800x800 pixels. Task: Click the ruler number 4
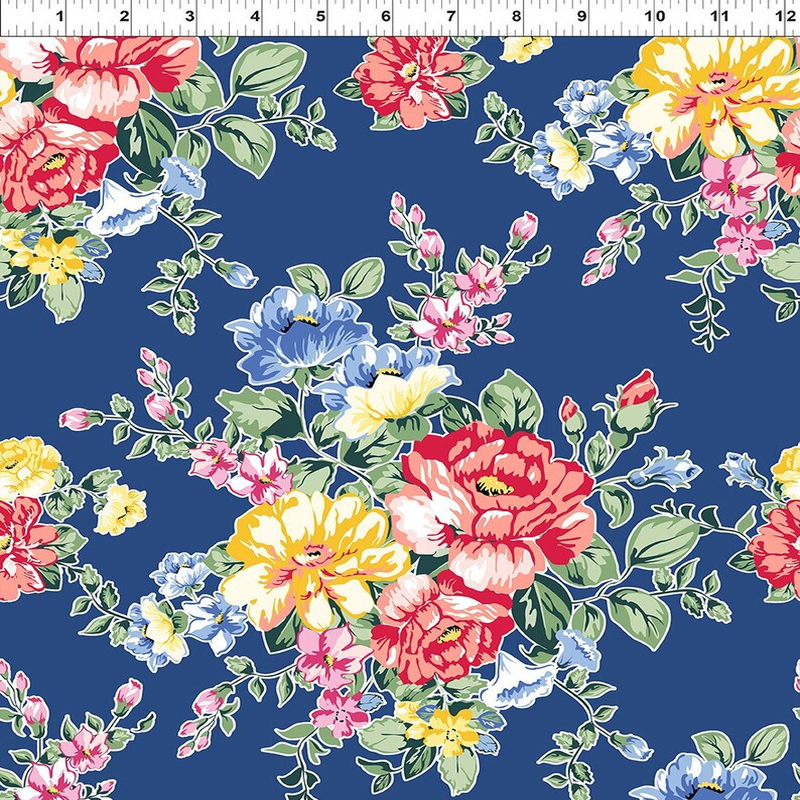point(255,16)
